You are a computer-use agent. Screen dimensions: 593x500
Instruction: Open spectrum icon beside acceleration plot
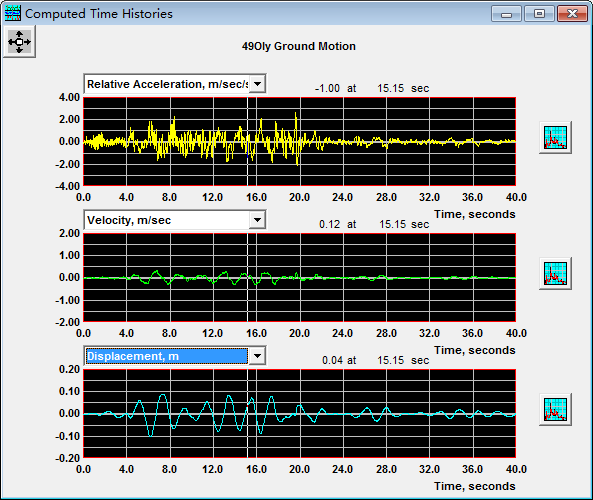click(x=555, y=138)
